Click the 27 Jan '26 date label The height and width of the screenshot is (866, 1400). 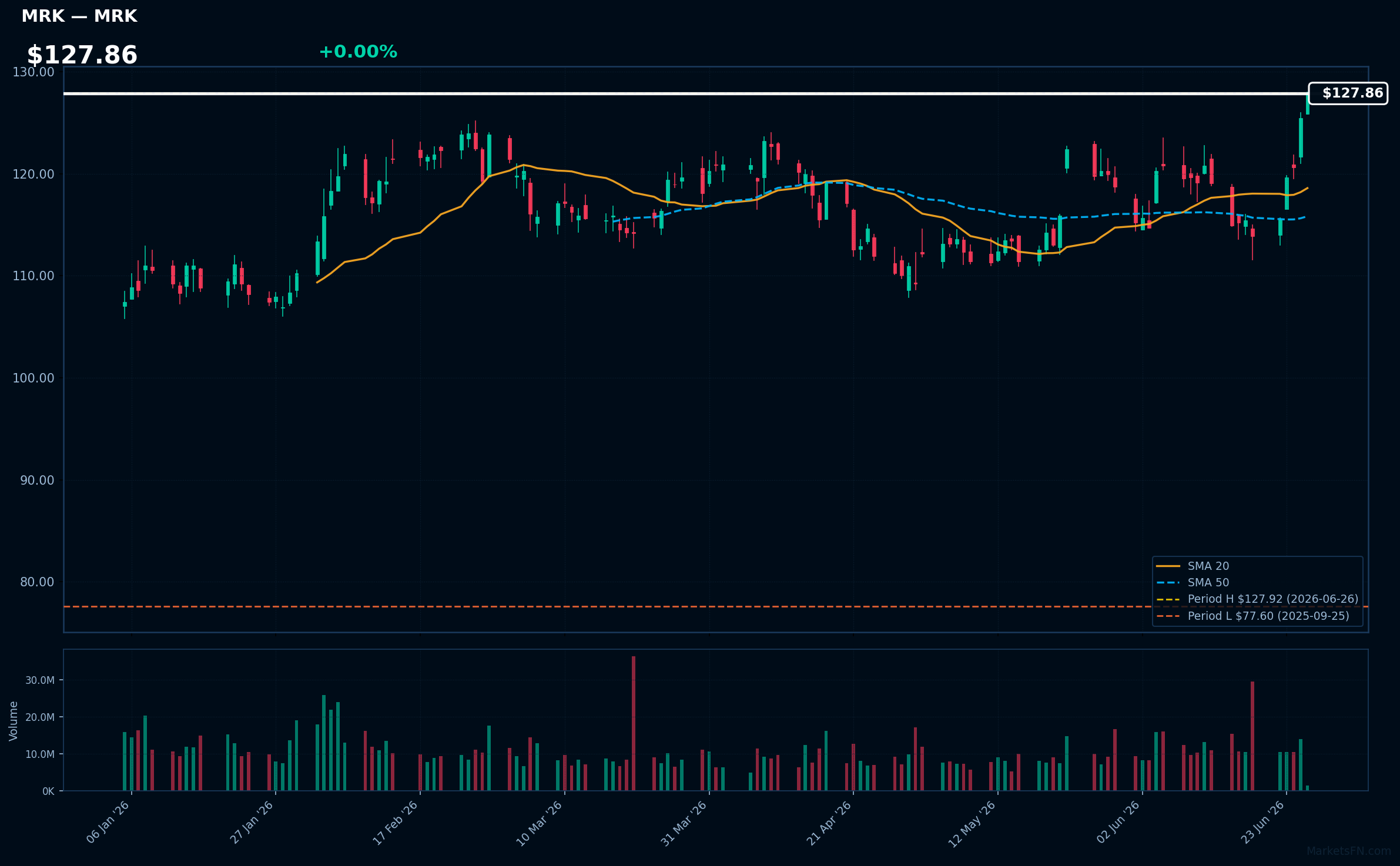pyautogui.click(x=252, y=823)
